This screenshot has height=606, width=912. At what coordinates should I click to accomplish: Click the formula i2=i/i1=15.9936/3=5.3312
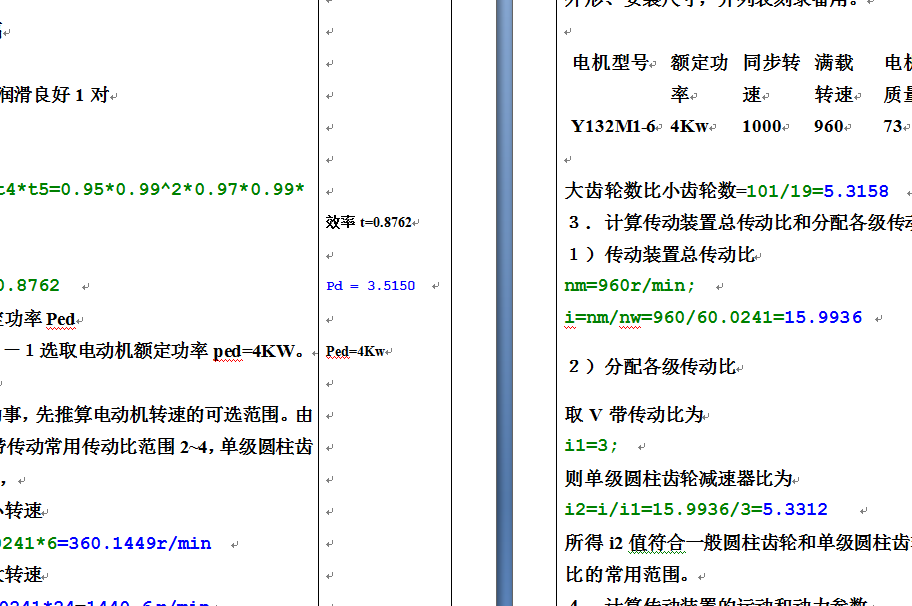696,509
